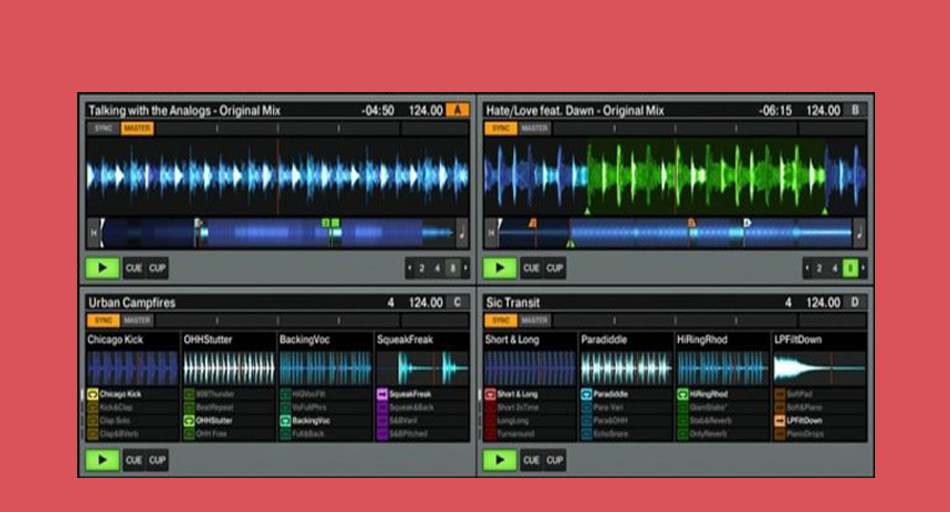Viewport: 950px width, 512px height.
Task: Click the musical note icon on deck A stripe
Action: point(462,233)
